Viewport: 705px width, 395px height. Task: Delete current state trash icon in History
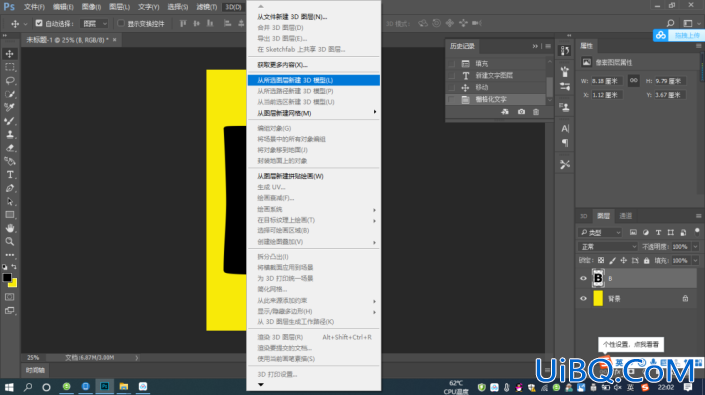(x=535, y=111)
